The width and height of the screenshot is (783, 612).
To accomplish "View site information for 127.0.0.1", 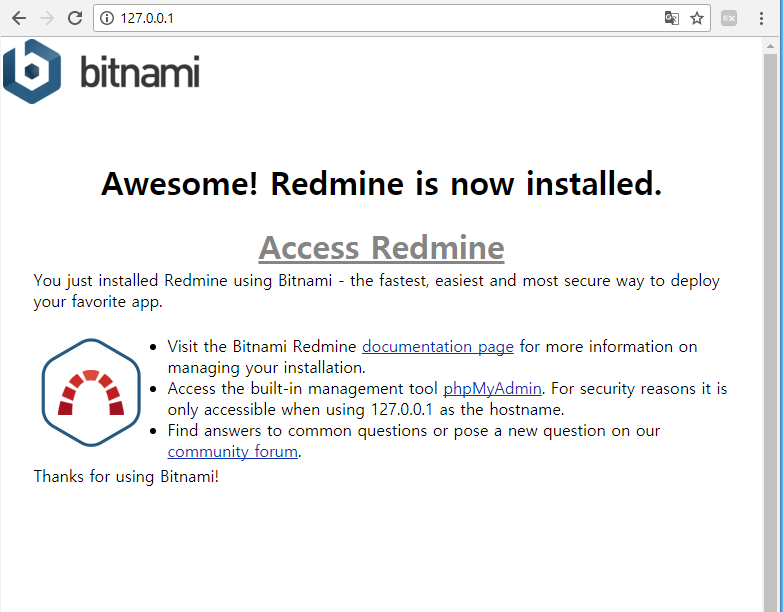I will [x=107, y=18].
